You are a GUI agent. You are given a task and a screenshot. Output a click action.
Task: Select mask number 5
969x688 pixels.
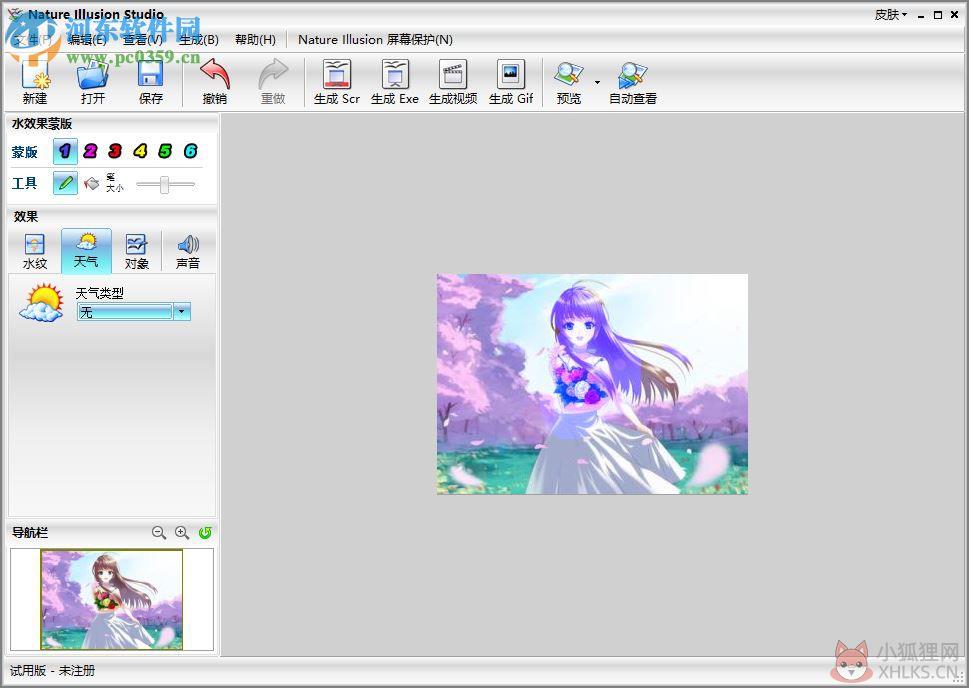pyautogui.click(x=165, y=151)
